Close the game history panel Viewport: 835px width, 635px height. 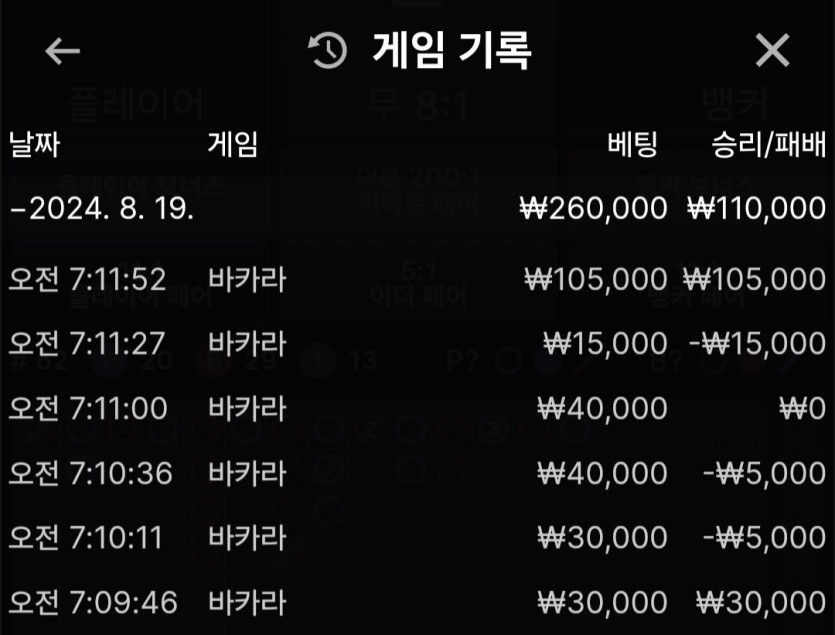[772, 51]
